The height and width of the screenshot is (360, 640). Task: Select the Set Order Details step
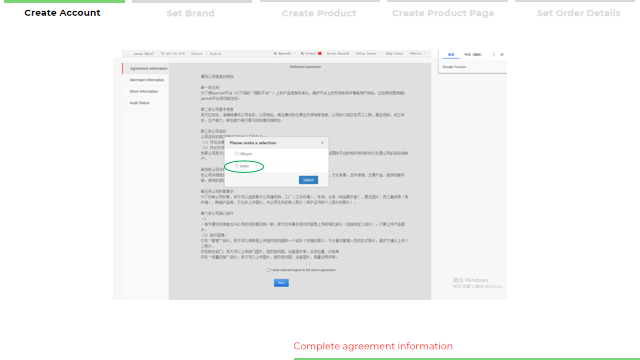click(x=578, y=13)
